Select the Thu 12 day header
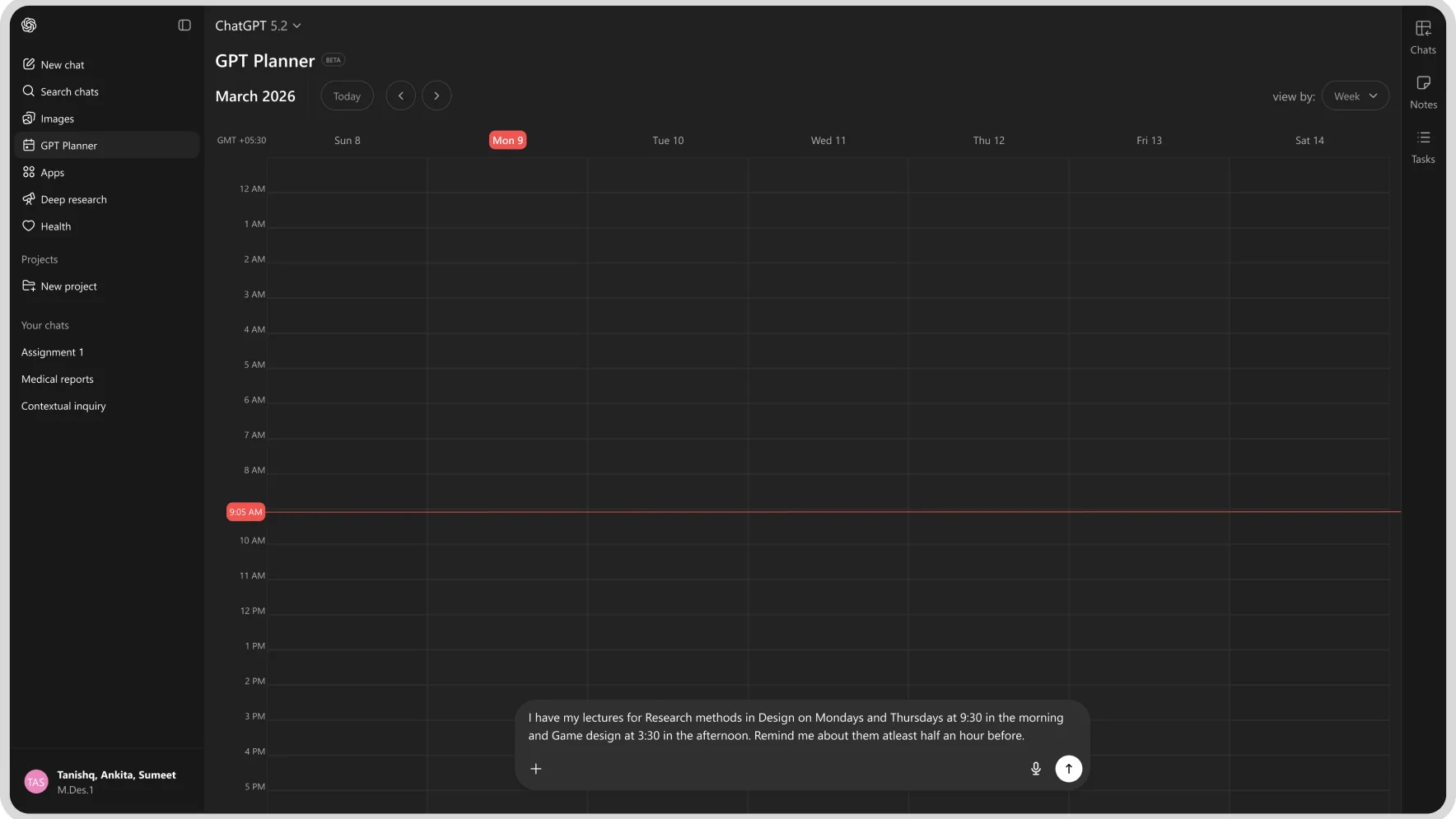Viewport: 1456px width, 819px height. 988,141
